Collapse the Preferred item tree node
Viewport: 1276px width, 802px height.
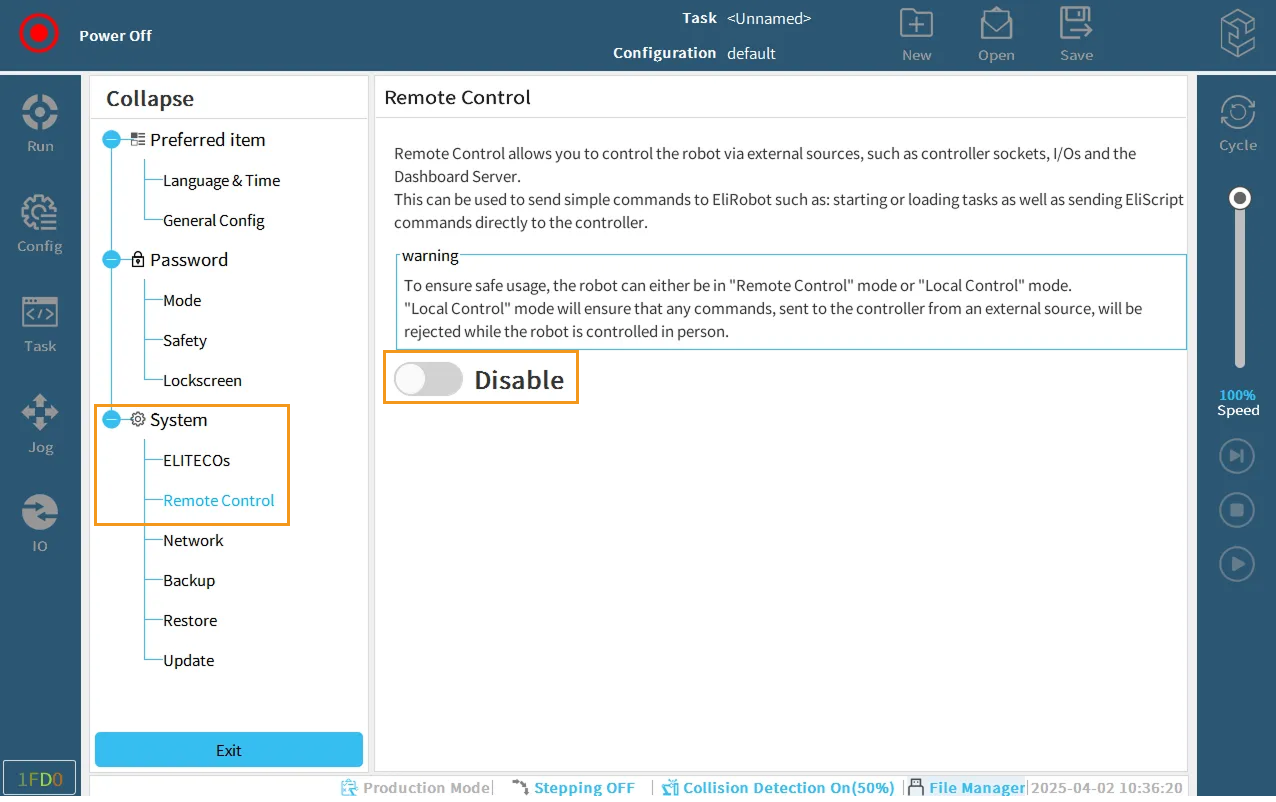point(111,140)
